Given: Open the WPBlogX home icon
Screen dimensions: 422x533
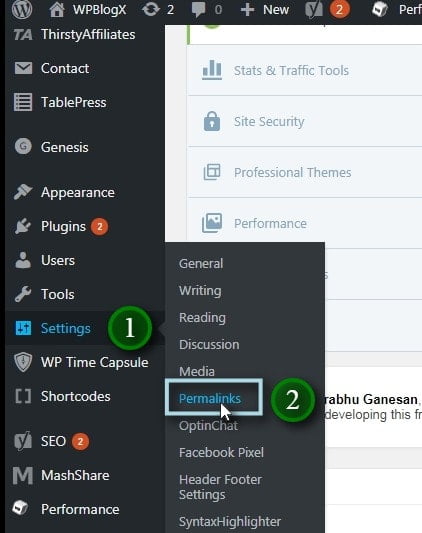Looking at the screenshot, I should tap(57, 10).
